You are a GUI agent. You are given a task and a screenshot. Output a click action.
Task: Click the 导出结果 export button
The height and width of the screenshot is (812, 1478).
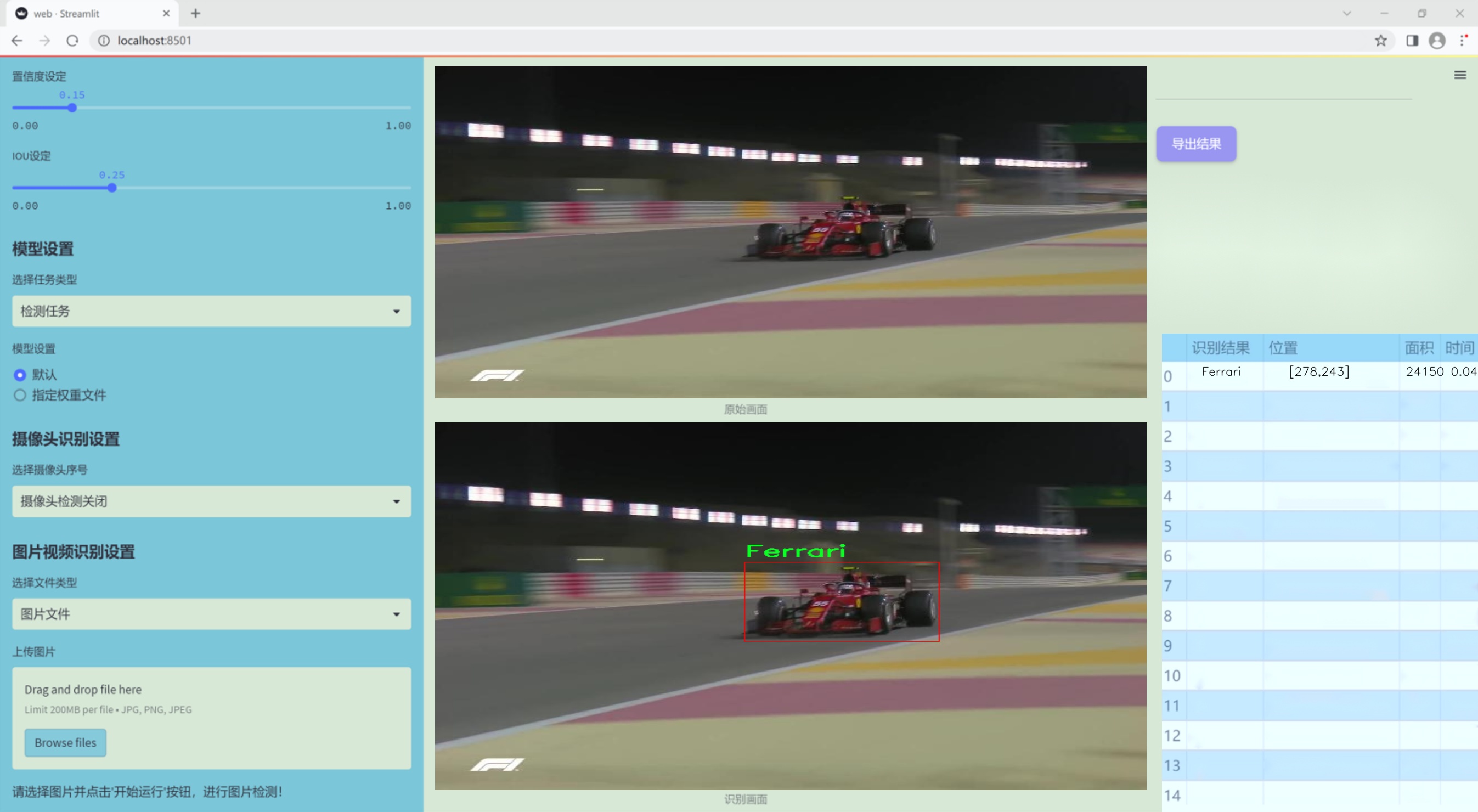[1197, 144]
